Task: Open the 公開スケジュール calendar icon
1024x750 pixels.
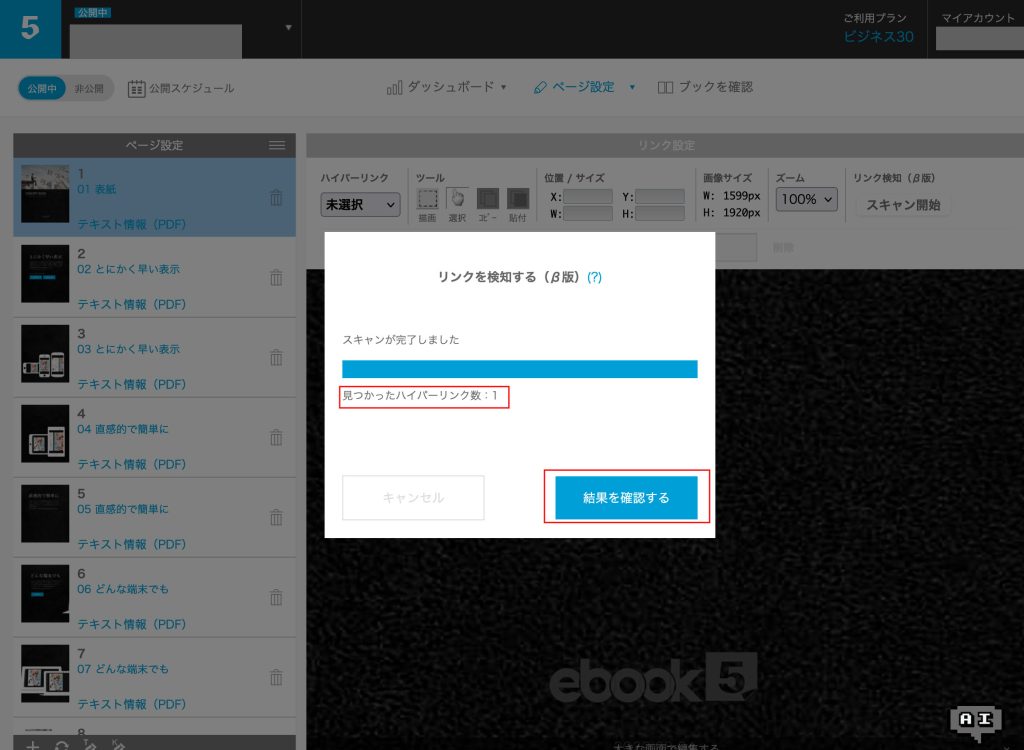Action: click(137, 88)
